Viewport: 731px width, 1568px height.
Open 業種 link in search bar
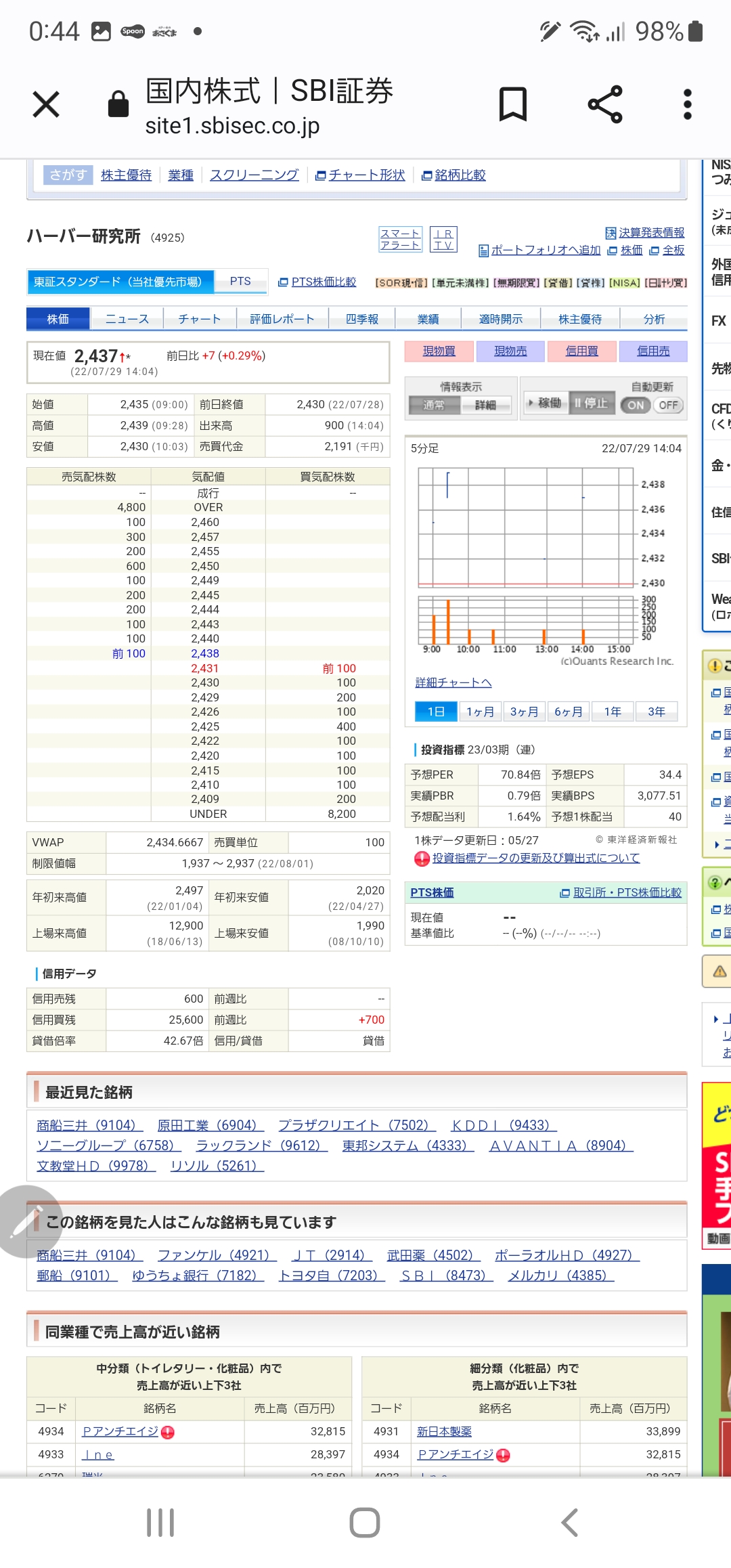click(x=181, y=175)
